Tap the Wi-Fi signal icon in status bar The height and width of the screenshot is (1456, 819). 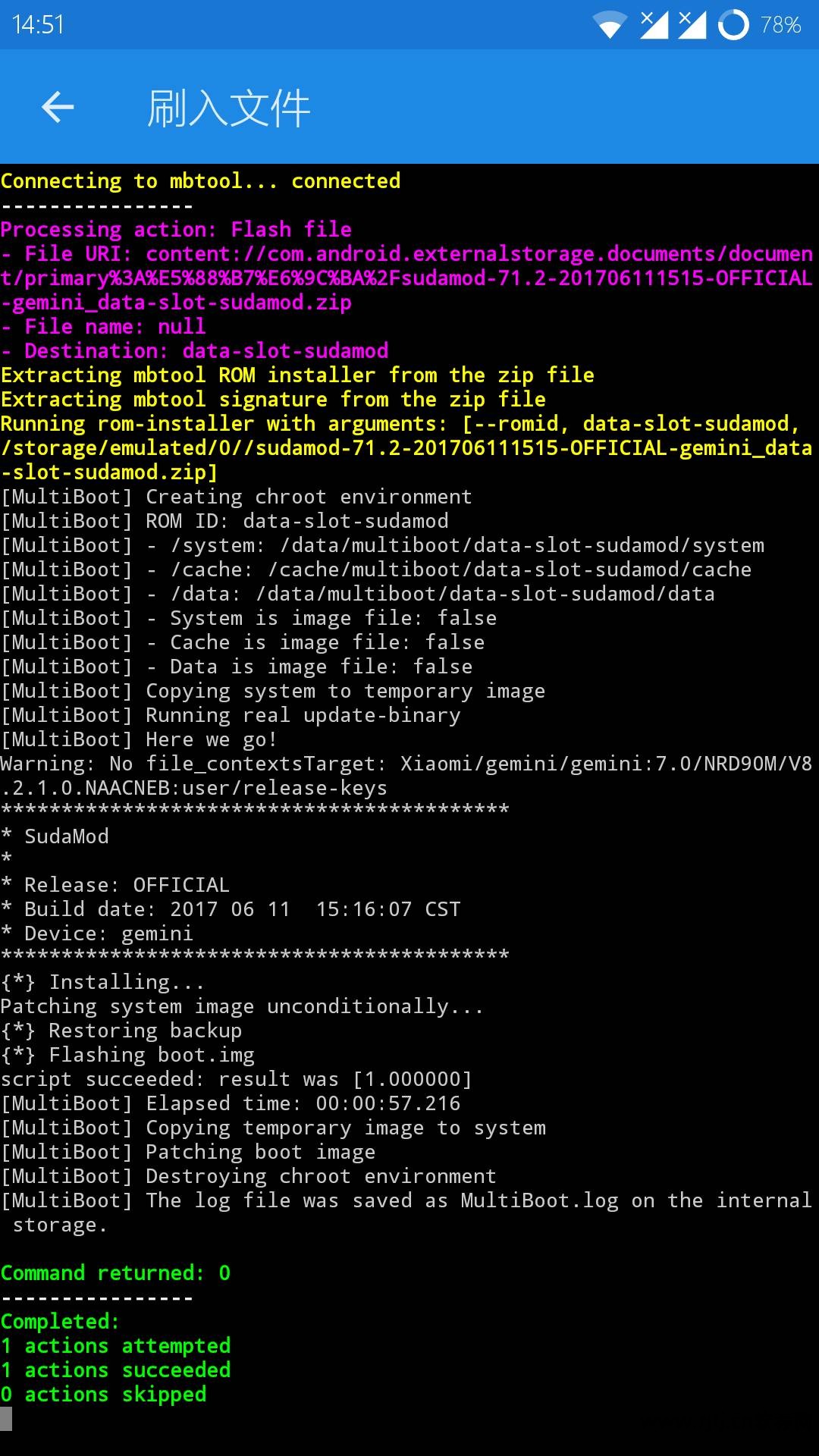[609, 25]
